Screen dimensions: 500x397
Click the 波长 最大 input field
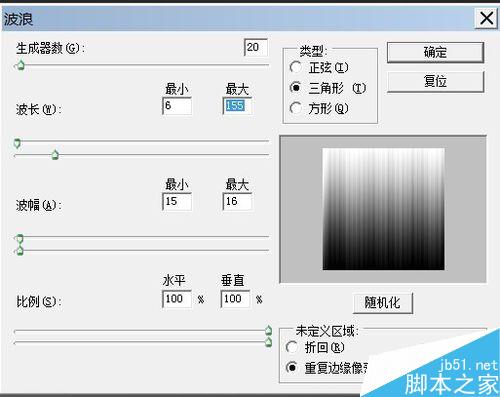coord(237,106)
